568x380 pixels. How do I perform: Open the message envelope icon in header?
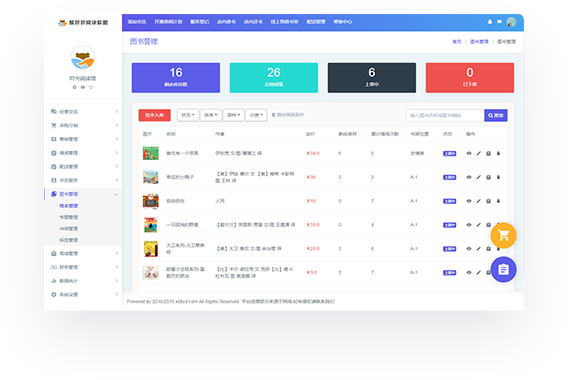coord(499,22)
